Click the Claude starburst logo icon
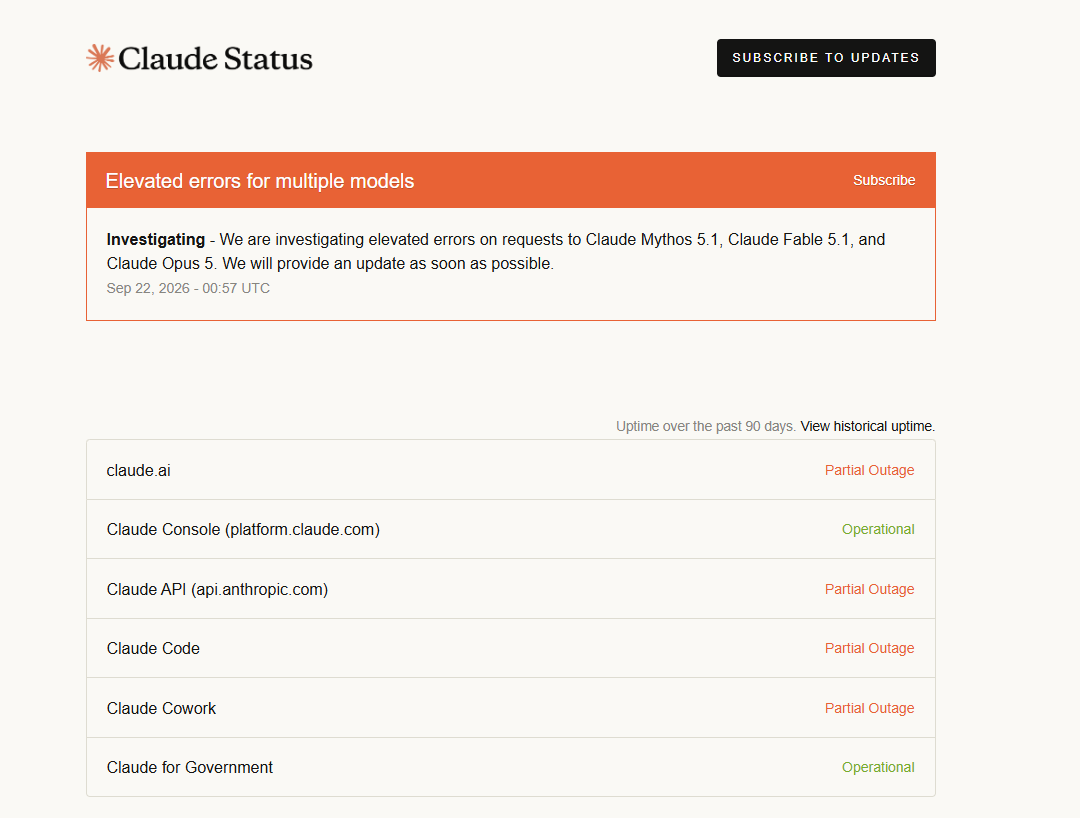This screenshot has width=1080, height=818. pyautogui.click(x=100, y=58)
